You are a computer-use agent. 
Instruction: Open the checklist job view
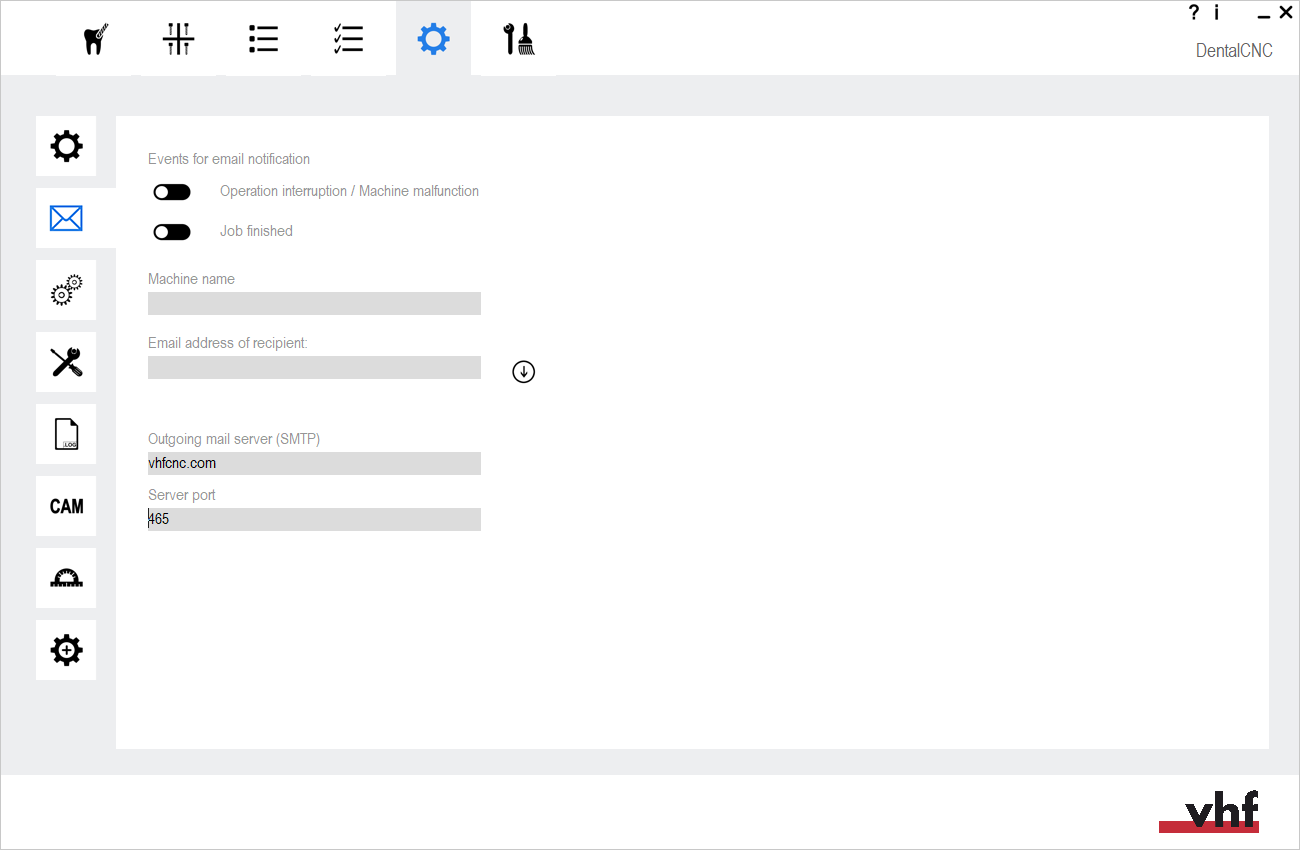coord(348,39)
